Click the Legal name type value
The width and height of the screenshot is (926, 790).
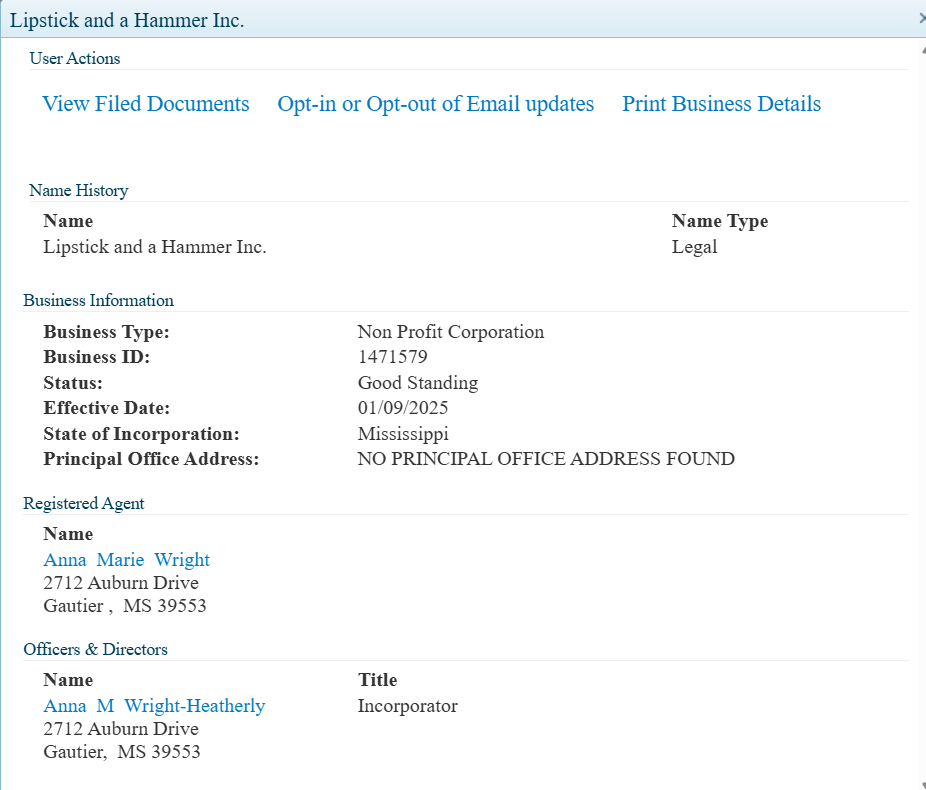tap(695, 247)
